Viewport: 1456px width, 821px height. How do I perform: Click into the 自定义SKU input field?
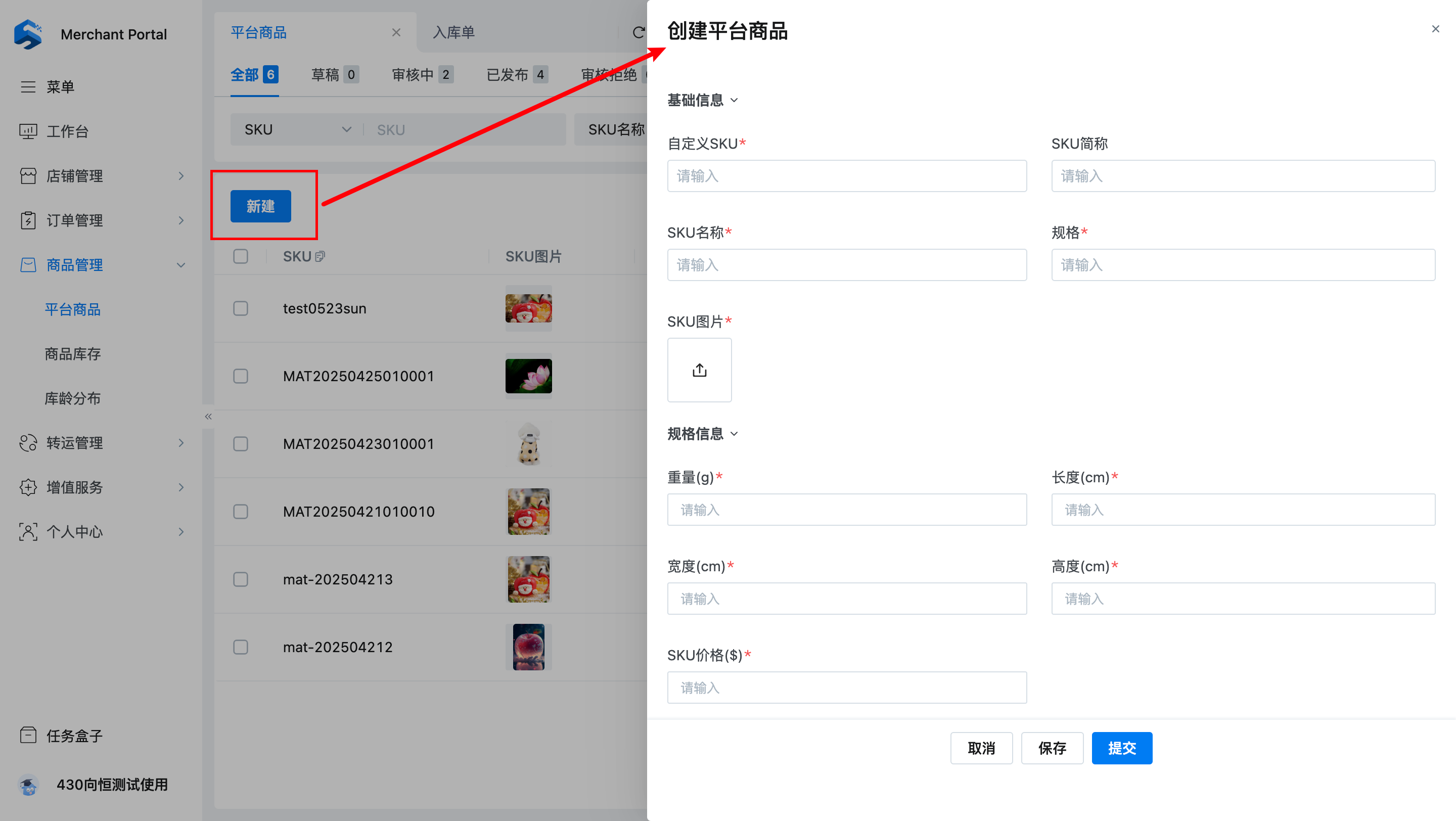coord(847,176)
